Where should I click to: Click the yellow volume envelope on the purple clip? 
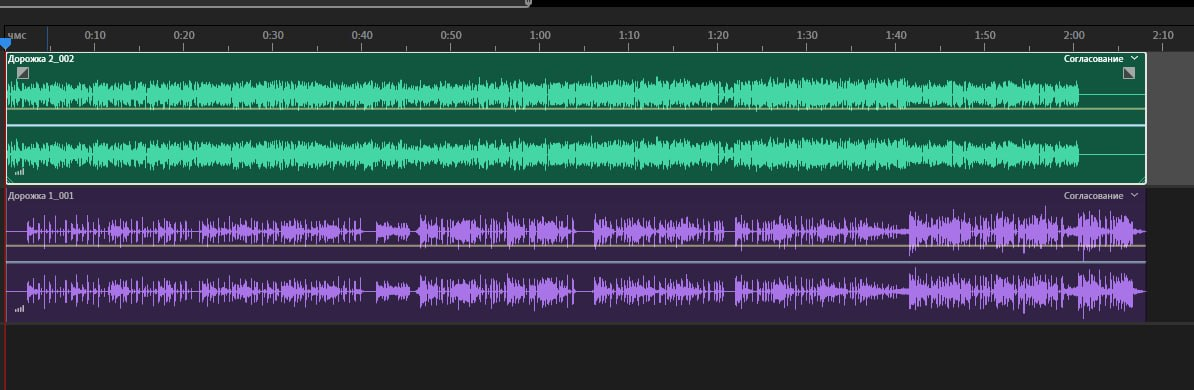pyautogui.click(x=576, y=246)
